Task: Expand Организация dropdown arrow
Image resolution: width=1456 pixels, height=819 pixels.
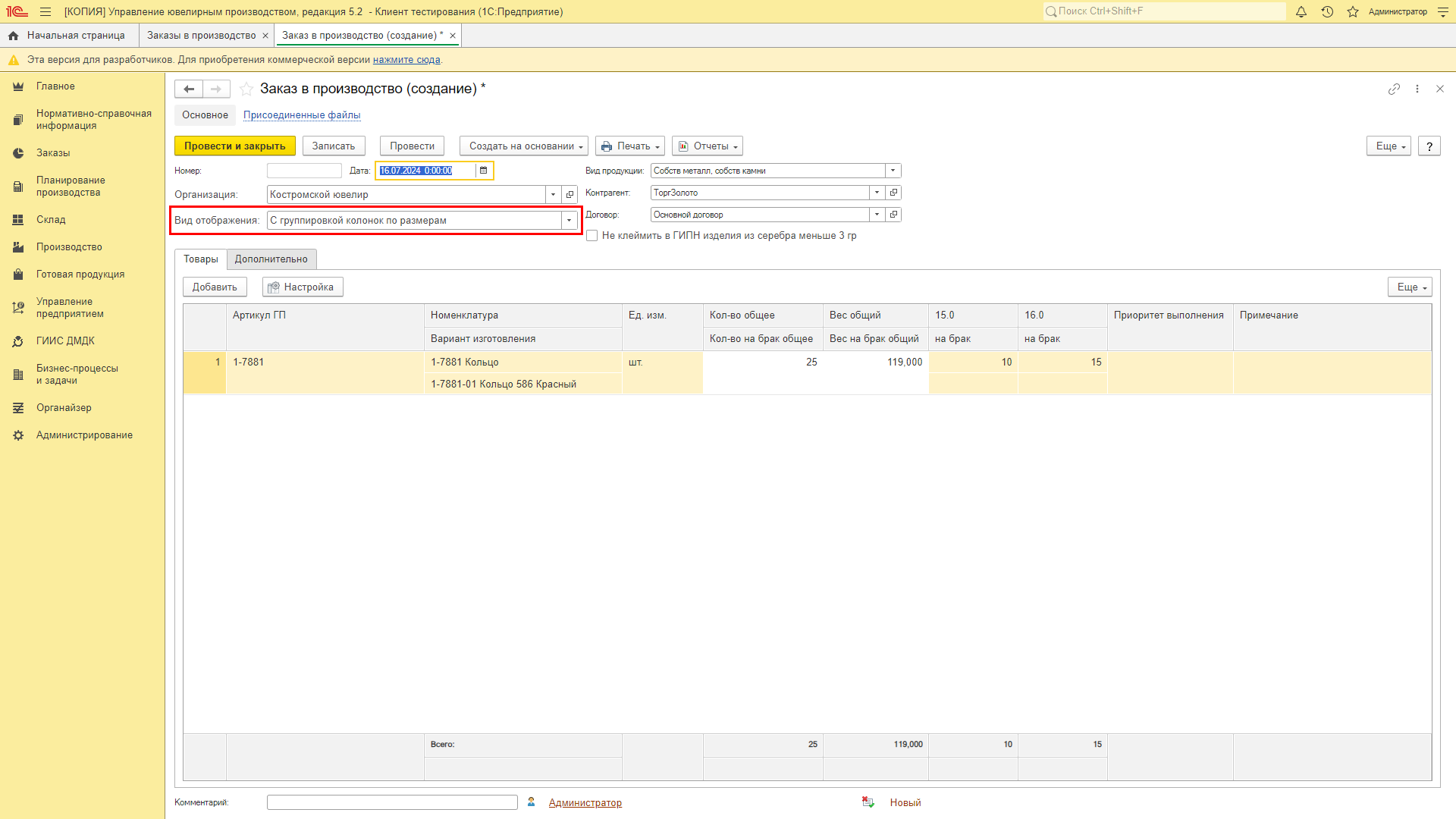Action: point(554,195)
